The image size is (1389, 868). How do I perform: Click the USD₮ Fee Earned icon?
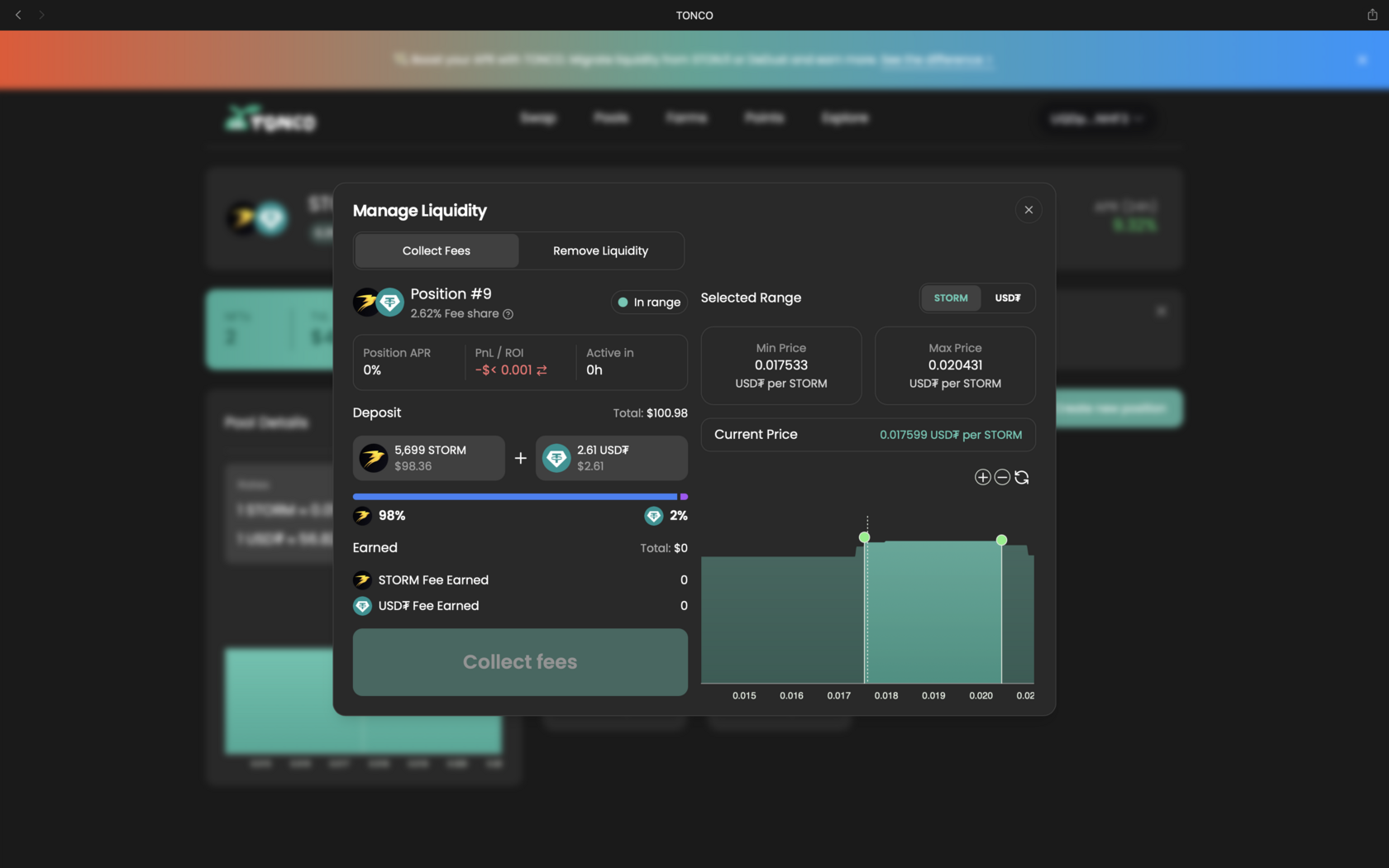pyautogui.click(x=362, y=606)
